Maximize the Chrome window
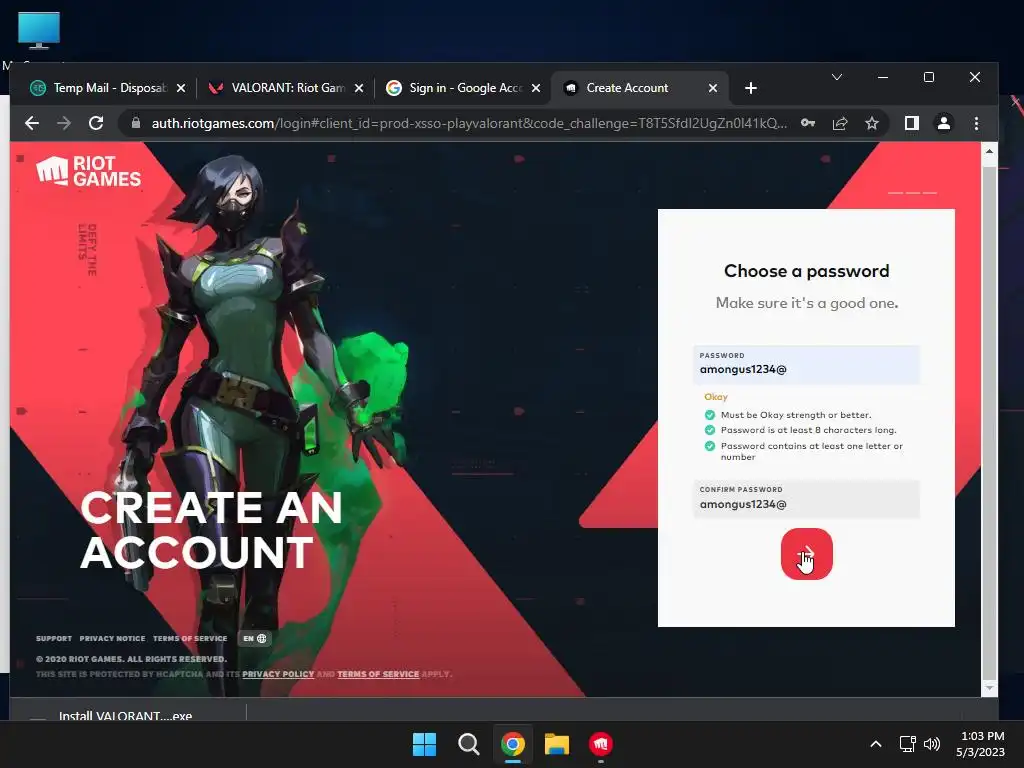The image size is (1024, 768). (x=929, y=77)
